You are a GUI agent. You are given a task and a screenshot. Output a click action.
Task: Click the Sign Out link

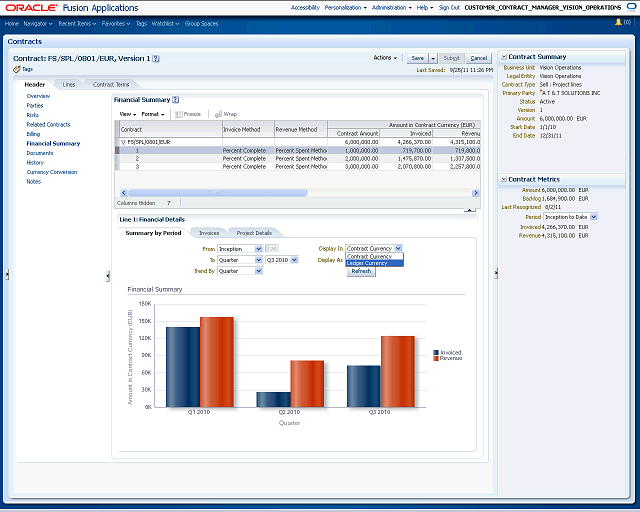tap(449, 7)
